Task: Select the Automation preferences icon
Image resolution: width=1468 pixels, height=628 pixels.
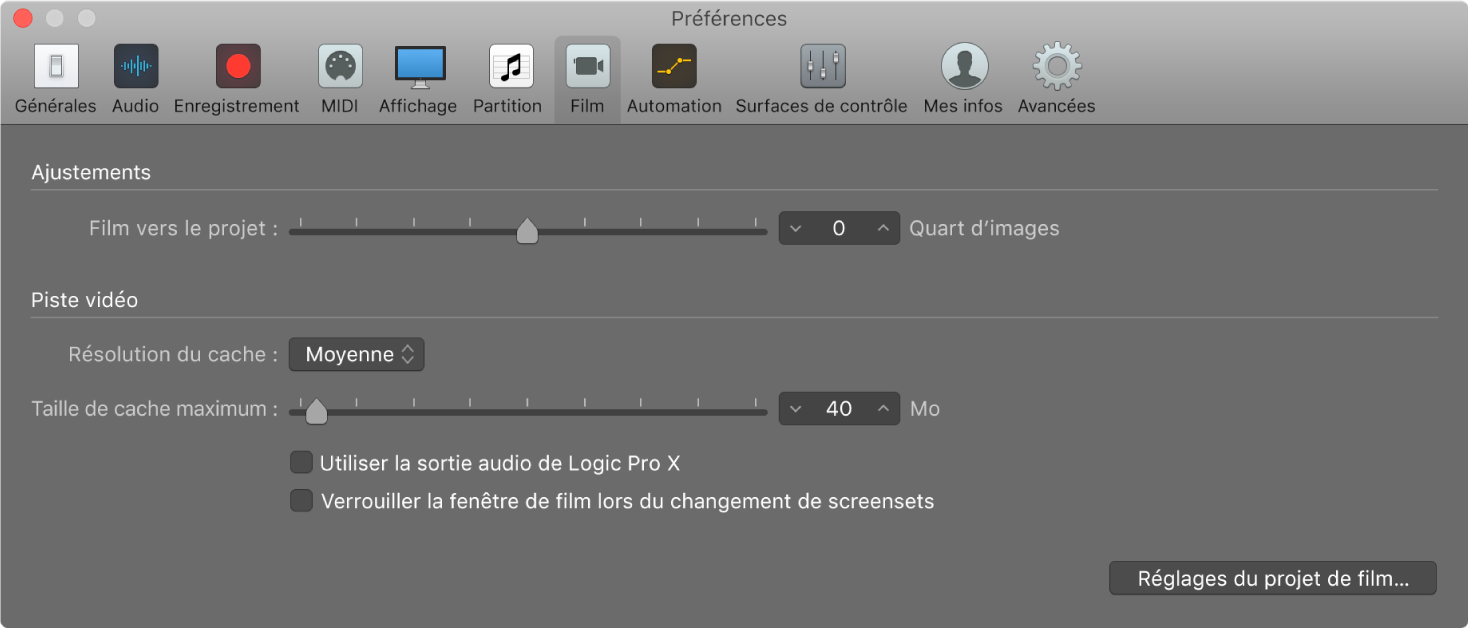Action: coord(673,65)
